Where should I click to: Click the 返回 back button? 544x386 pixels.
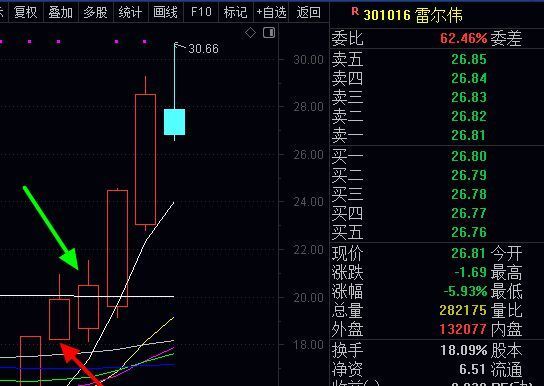point(308,12)
